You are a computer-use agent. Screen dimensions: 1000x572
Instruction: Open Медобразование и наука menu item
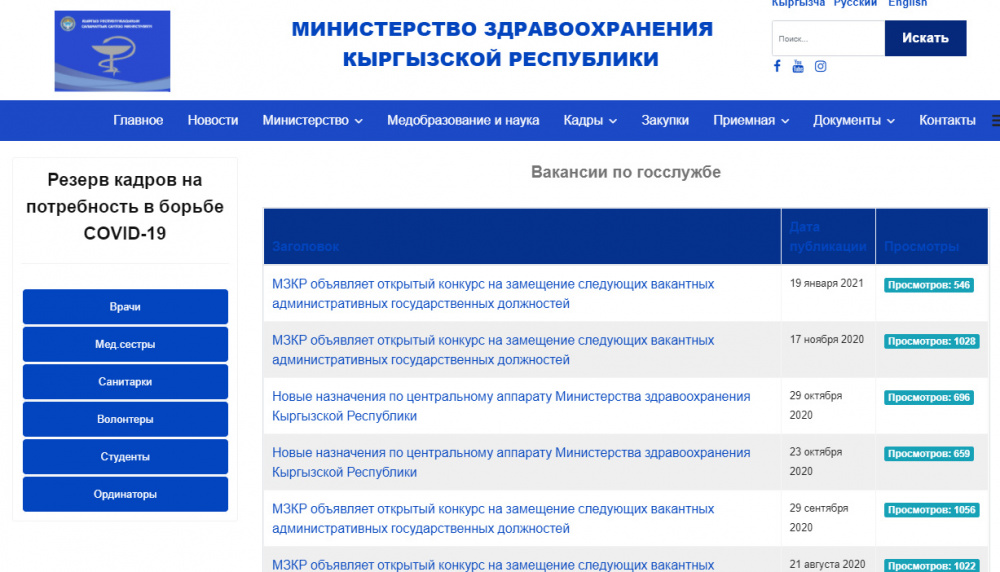point(463,121)
